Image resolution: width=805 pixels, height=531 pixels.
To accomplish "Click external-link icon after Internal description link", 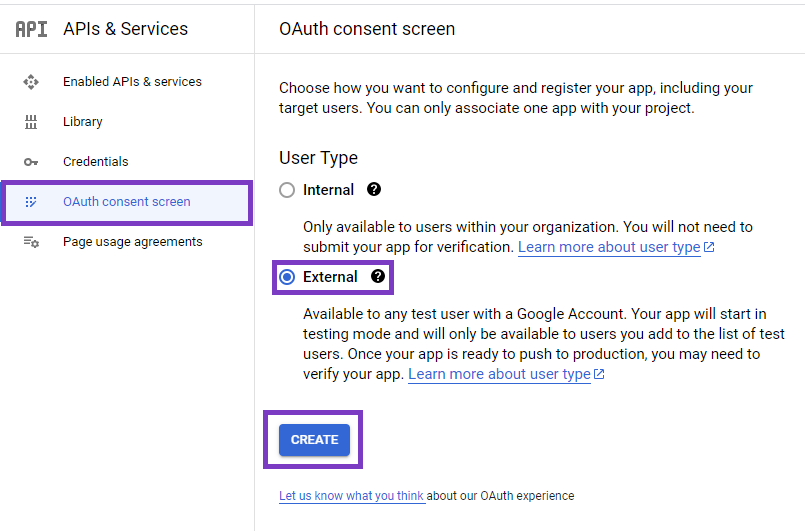I will coord(709,247).
